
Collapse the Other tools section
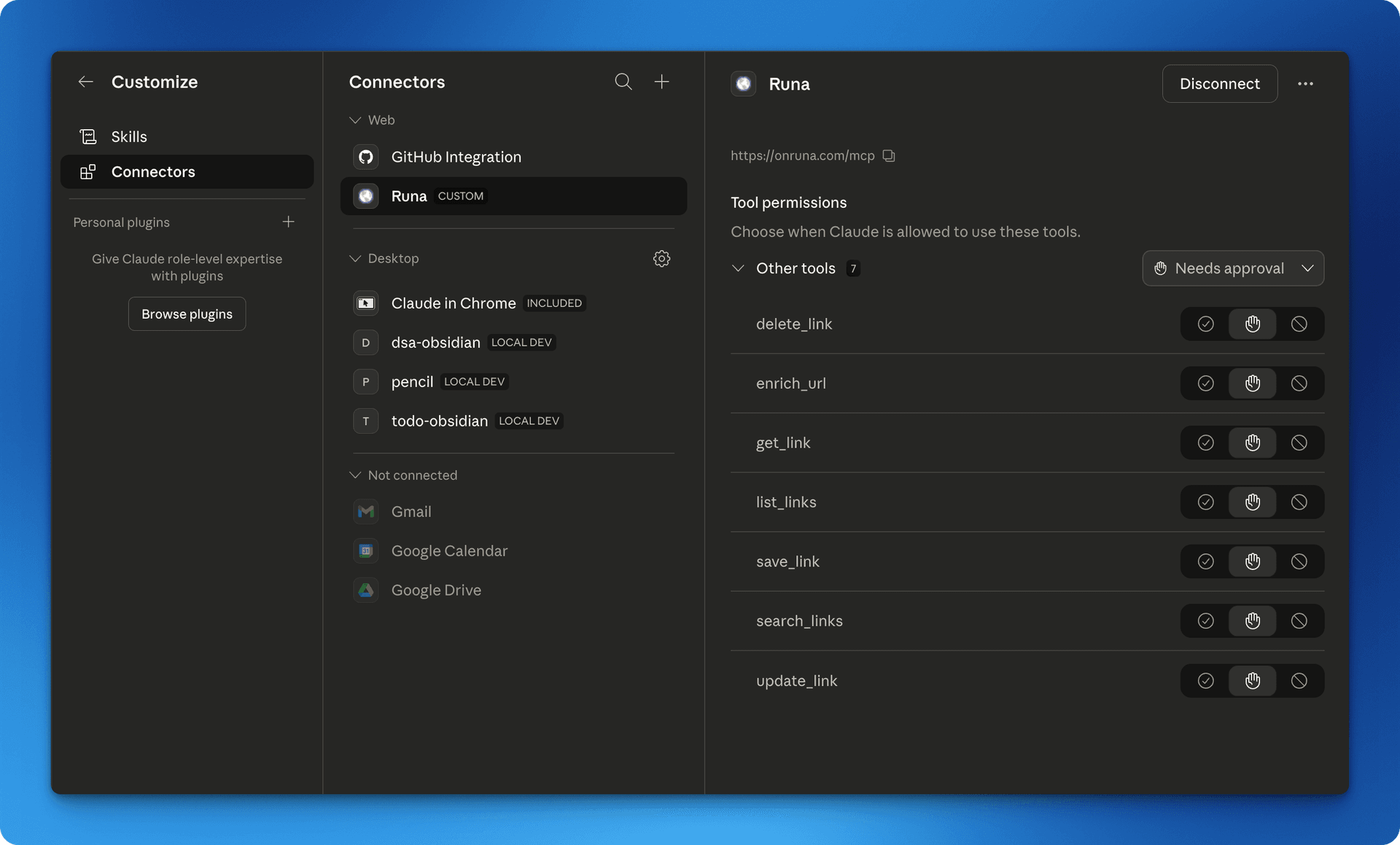(738, 268)
